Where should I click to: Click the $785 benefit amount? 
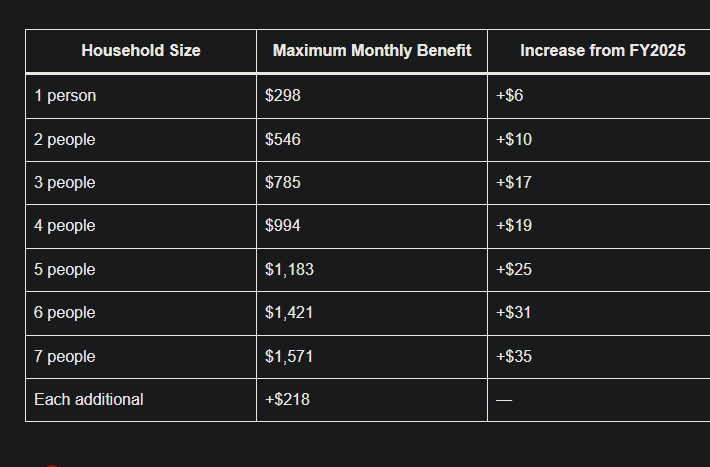283,183
